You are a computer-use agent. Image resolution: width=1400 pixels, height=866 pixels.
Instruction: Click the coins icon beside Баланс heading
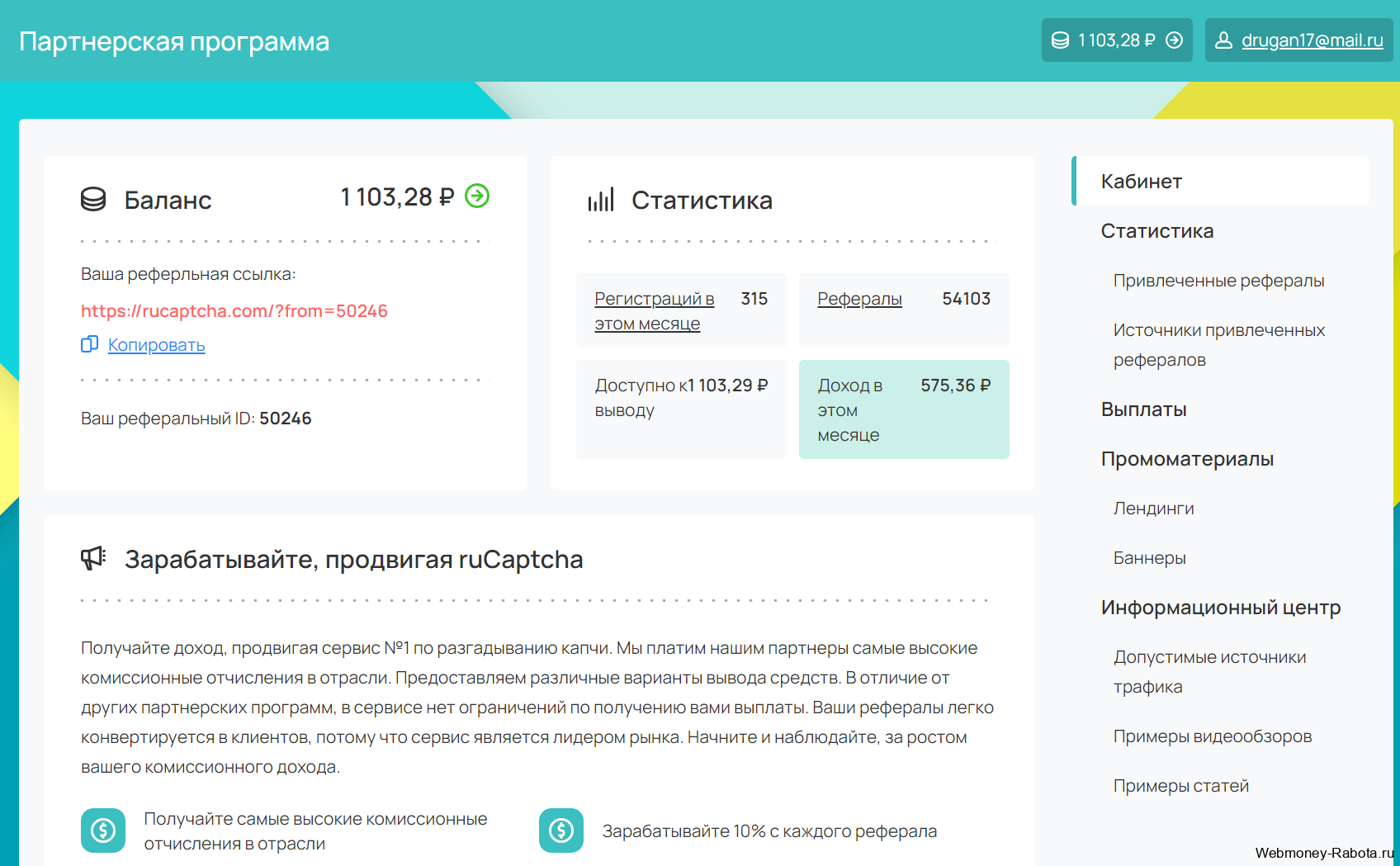[93, 199]
